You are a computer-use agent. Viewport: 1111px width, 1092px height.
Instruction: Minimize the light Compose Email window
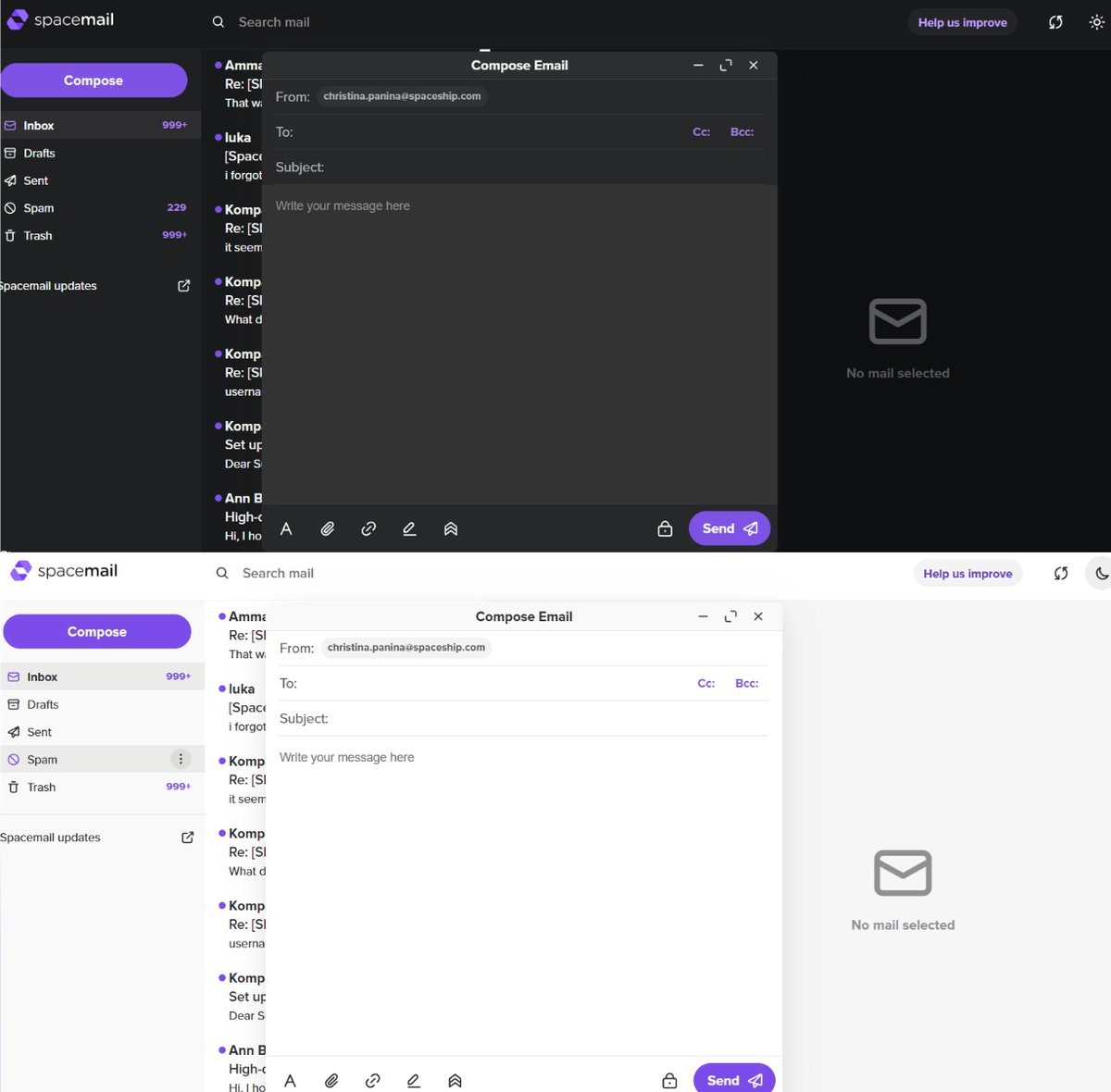703,616
